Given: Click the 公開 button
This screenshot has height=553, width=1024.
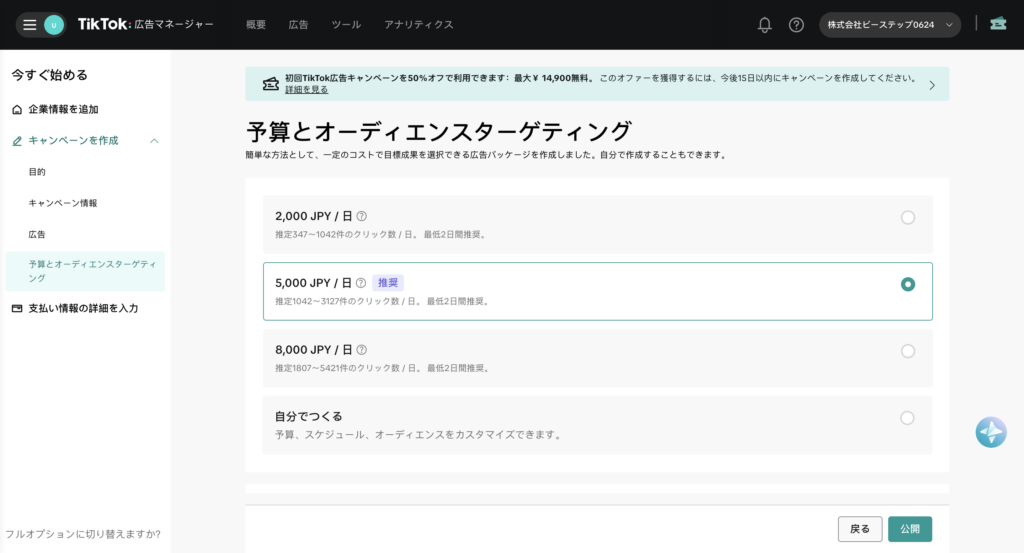Looking at the screenshot, I should pyautogui.click(x=910, y=529).
